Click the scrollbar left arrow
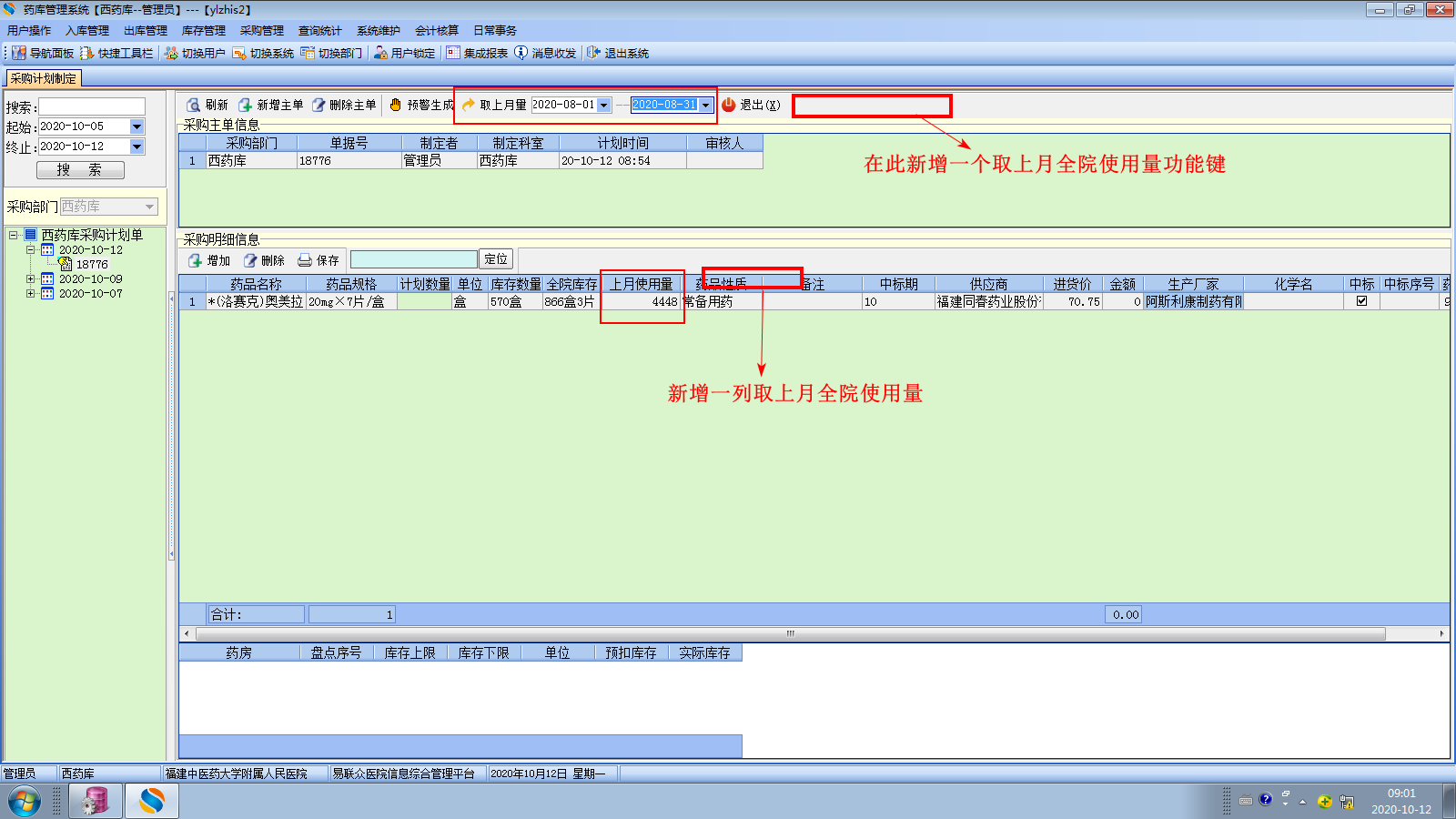 click(187, 633)
